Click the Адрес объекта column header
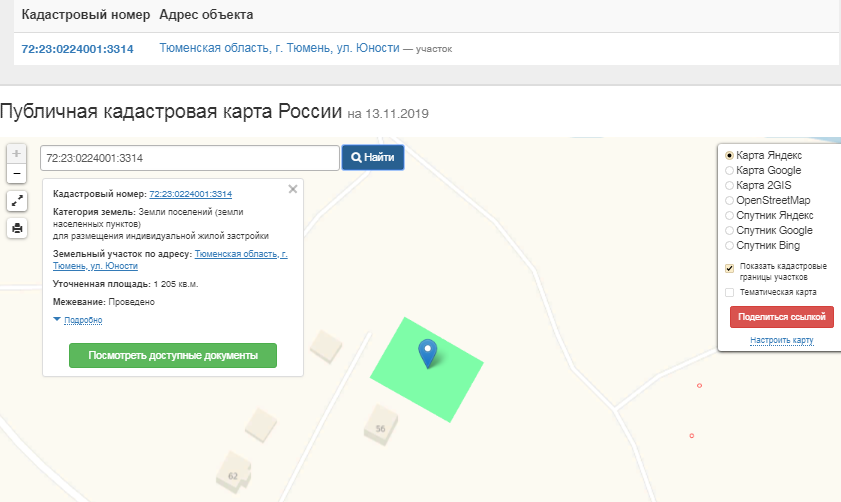Viewport: 841px width, 502px height. click(206, 14)
